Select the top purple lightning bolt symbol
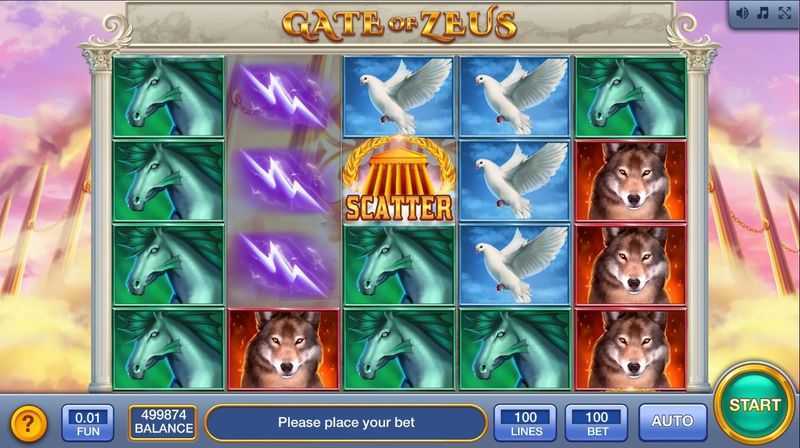This screenshot has width=800, height=448. point(284,96)
